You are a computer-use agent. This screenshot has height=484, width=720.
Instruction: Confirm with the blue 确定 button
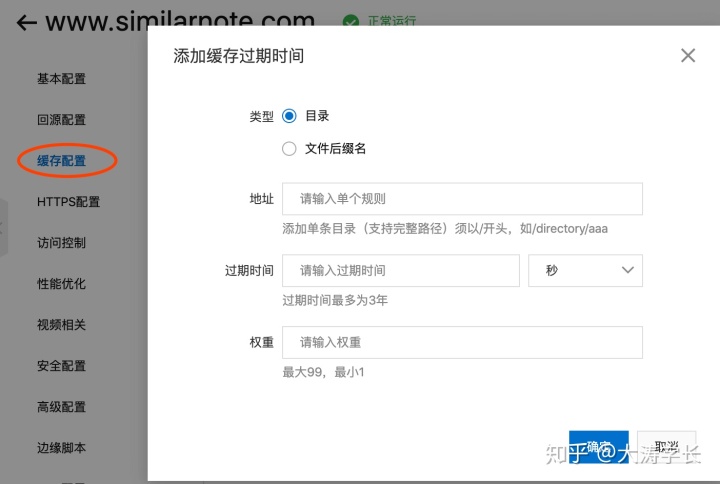(x=598, y=447)
